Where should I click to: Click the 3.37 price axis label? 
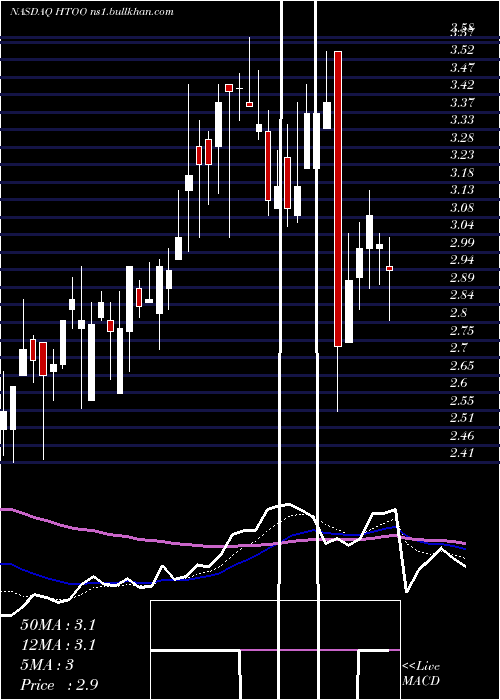(x=462, y=102)
